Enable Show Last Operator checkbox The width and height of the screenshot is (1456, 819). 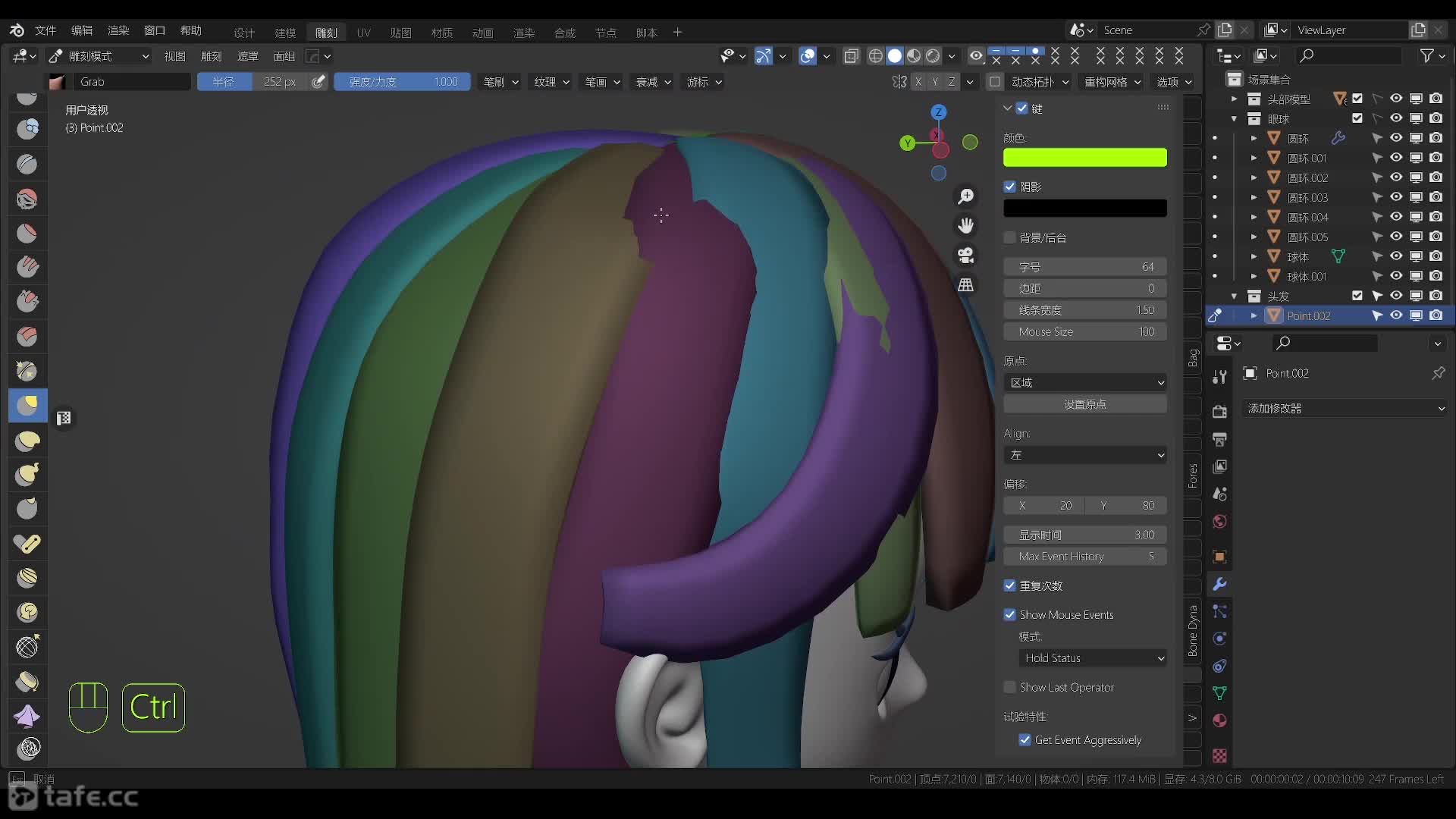click(x=1009, y=687)
